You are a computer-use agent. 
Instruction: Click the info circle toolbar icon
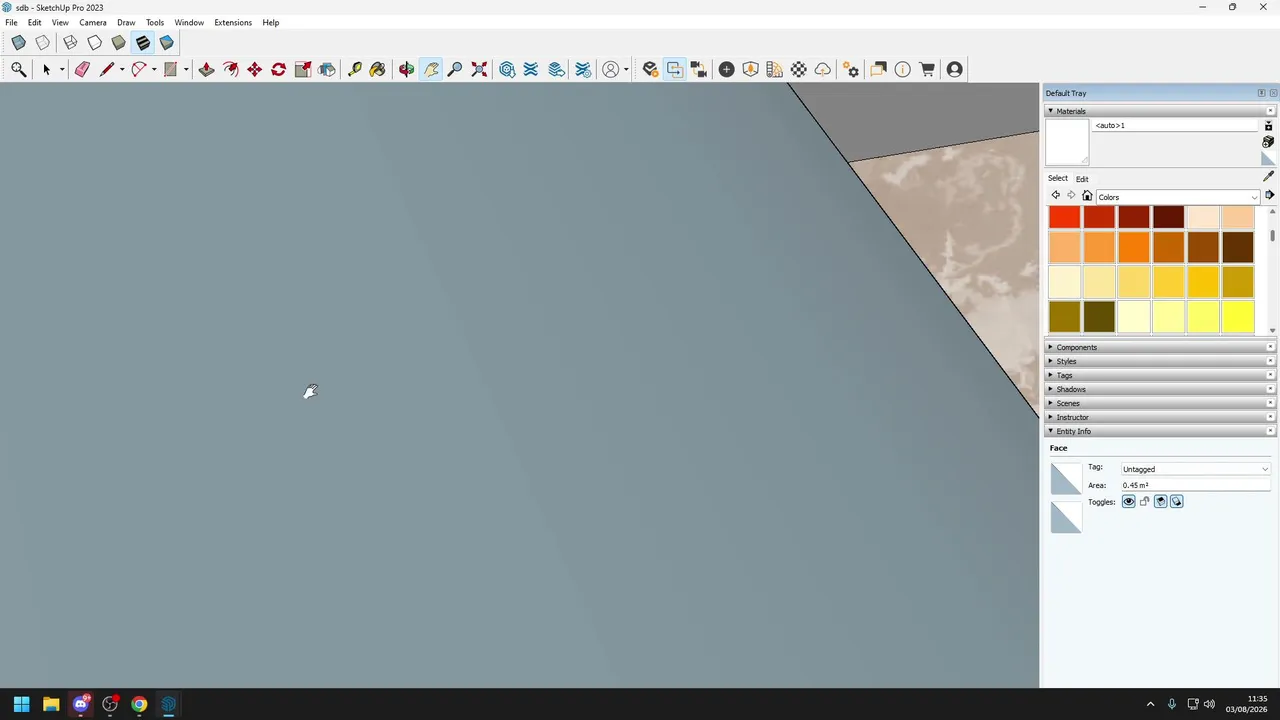903,69
